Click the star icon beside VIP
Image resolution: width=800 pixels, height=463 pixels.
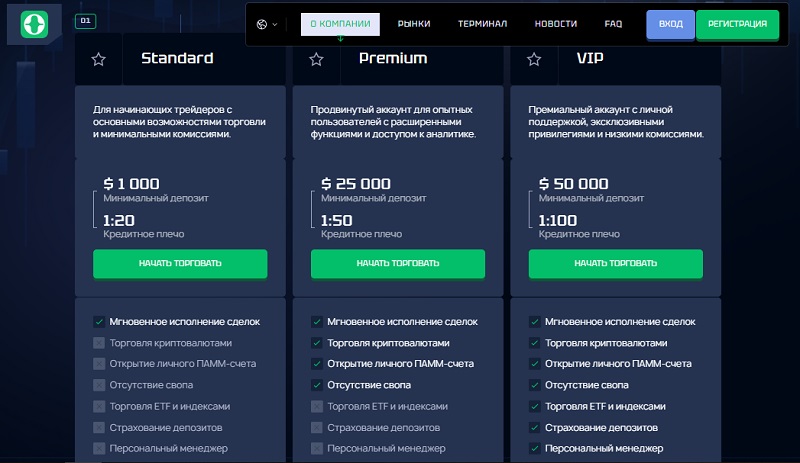534,60
